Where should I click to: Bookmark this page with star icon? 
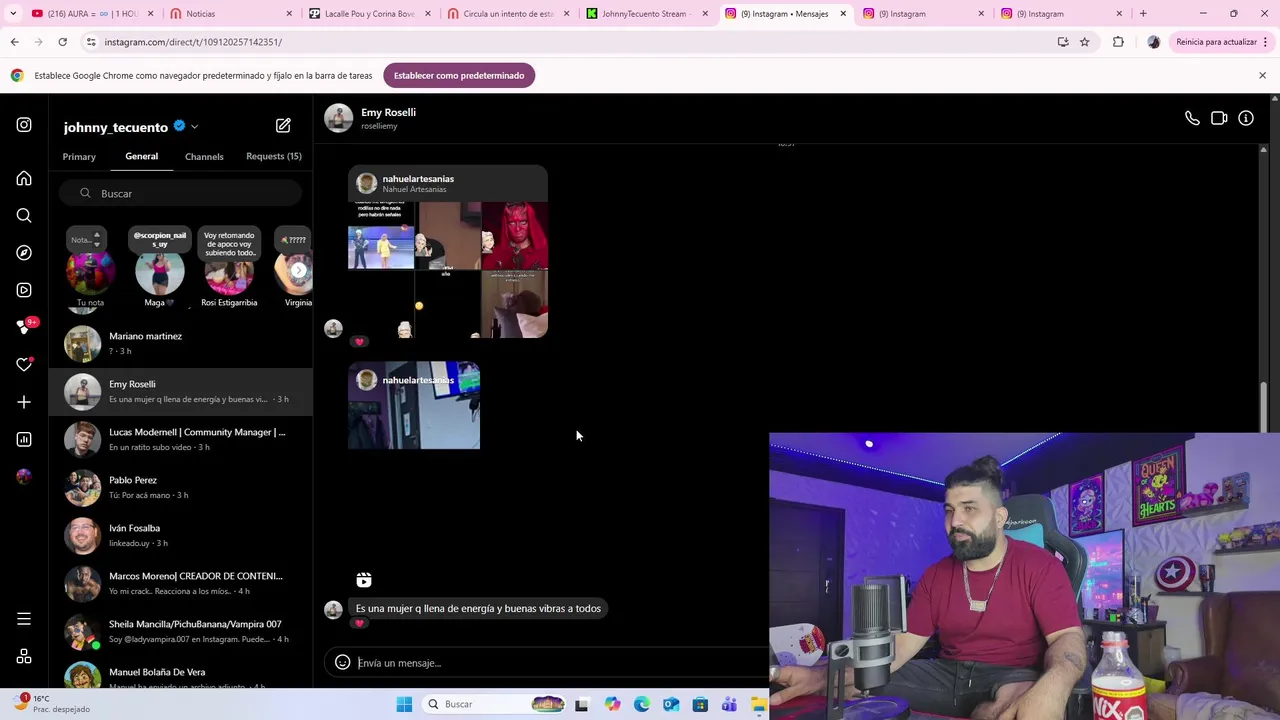(1084, 42)
